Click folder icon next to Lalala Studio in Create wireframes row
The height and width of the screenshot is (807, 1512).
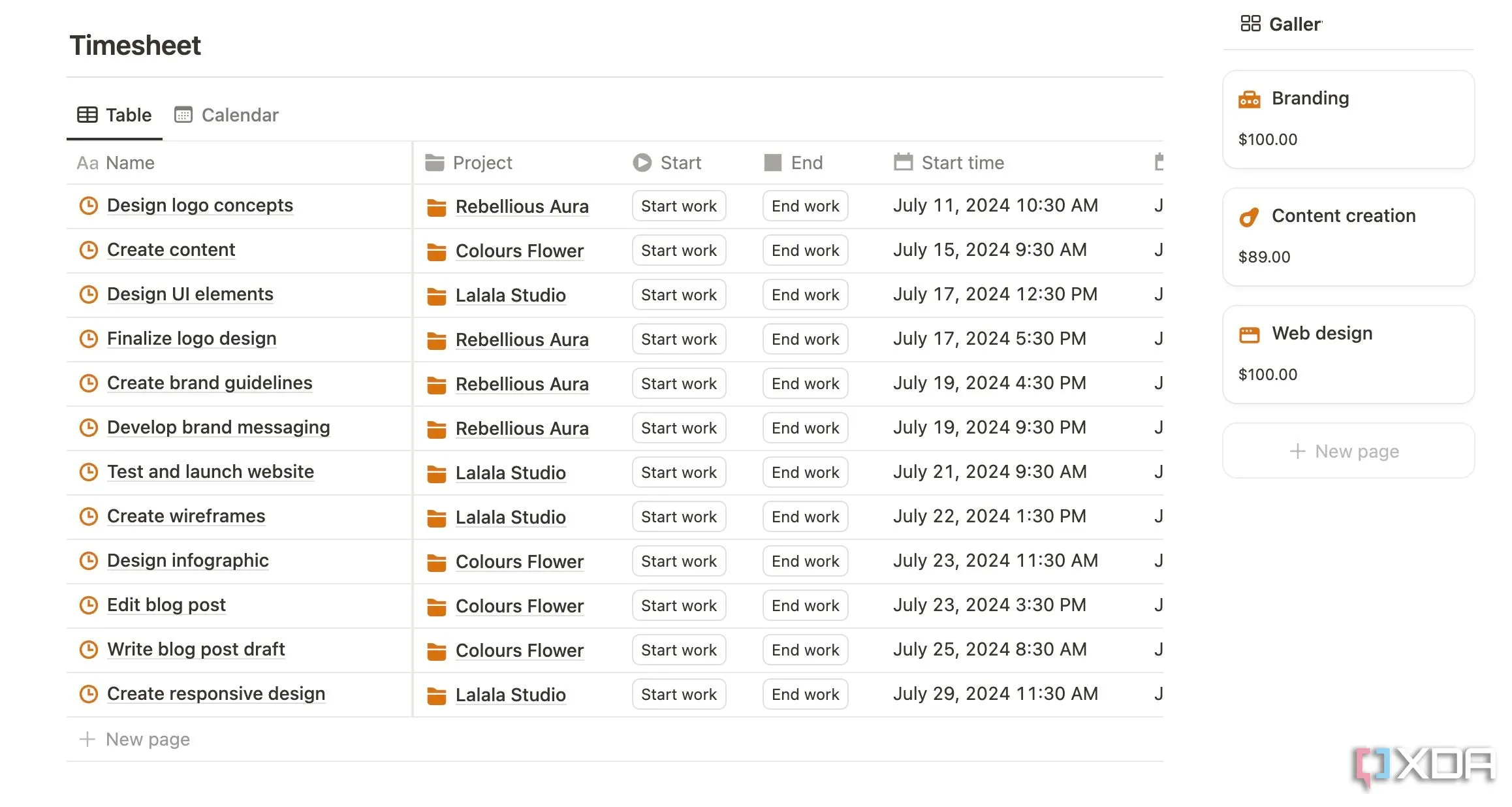[436, 518]
